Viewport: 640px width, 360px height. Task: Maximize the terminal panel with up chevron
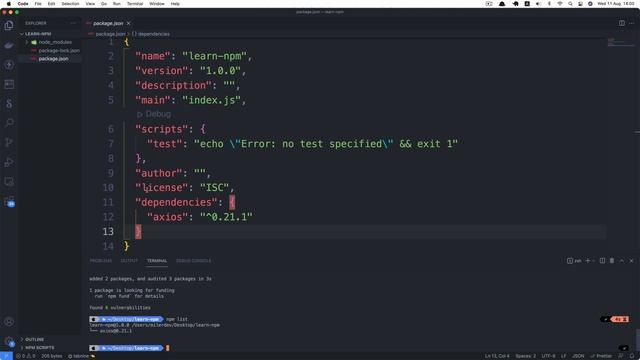622,260
